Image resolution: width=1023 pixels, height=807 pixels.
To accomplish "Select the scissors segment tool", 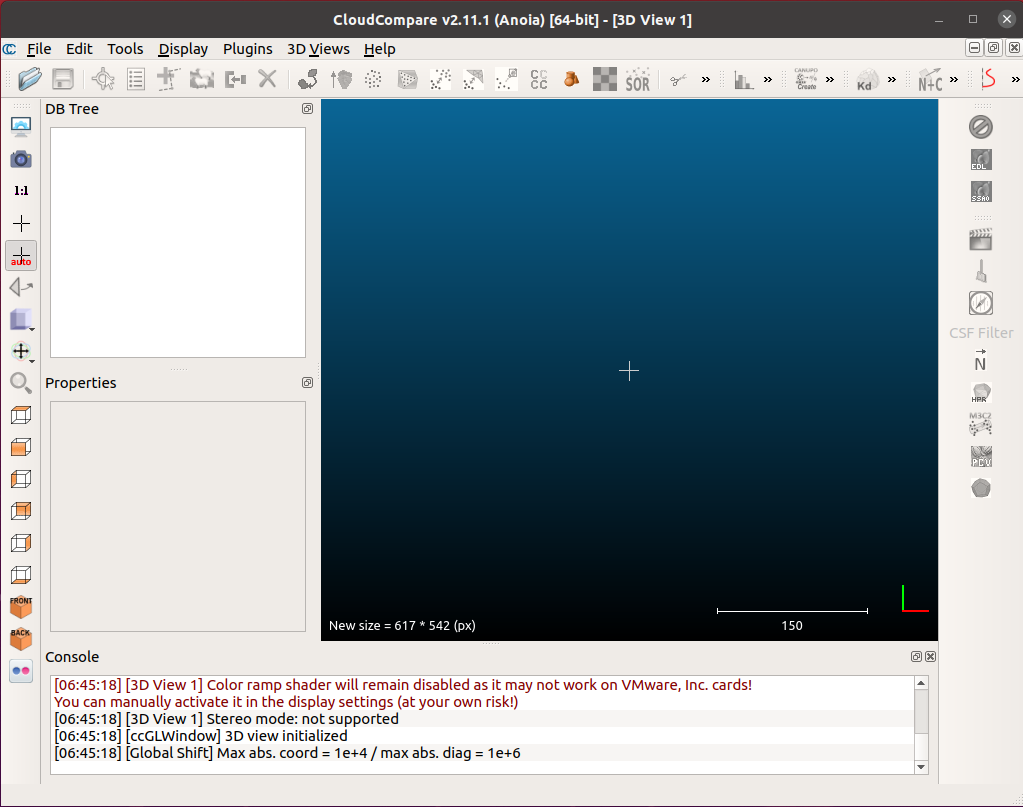I will point(679,80).
